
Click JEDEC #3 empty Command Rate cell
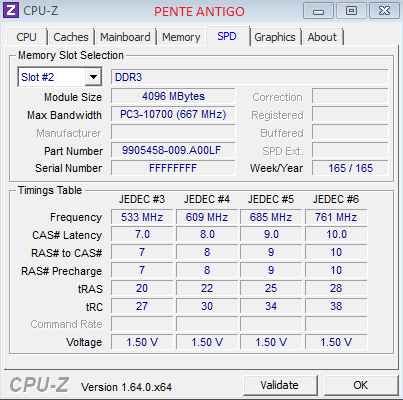click(x=142, y=324)
